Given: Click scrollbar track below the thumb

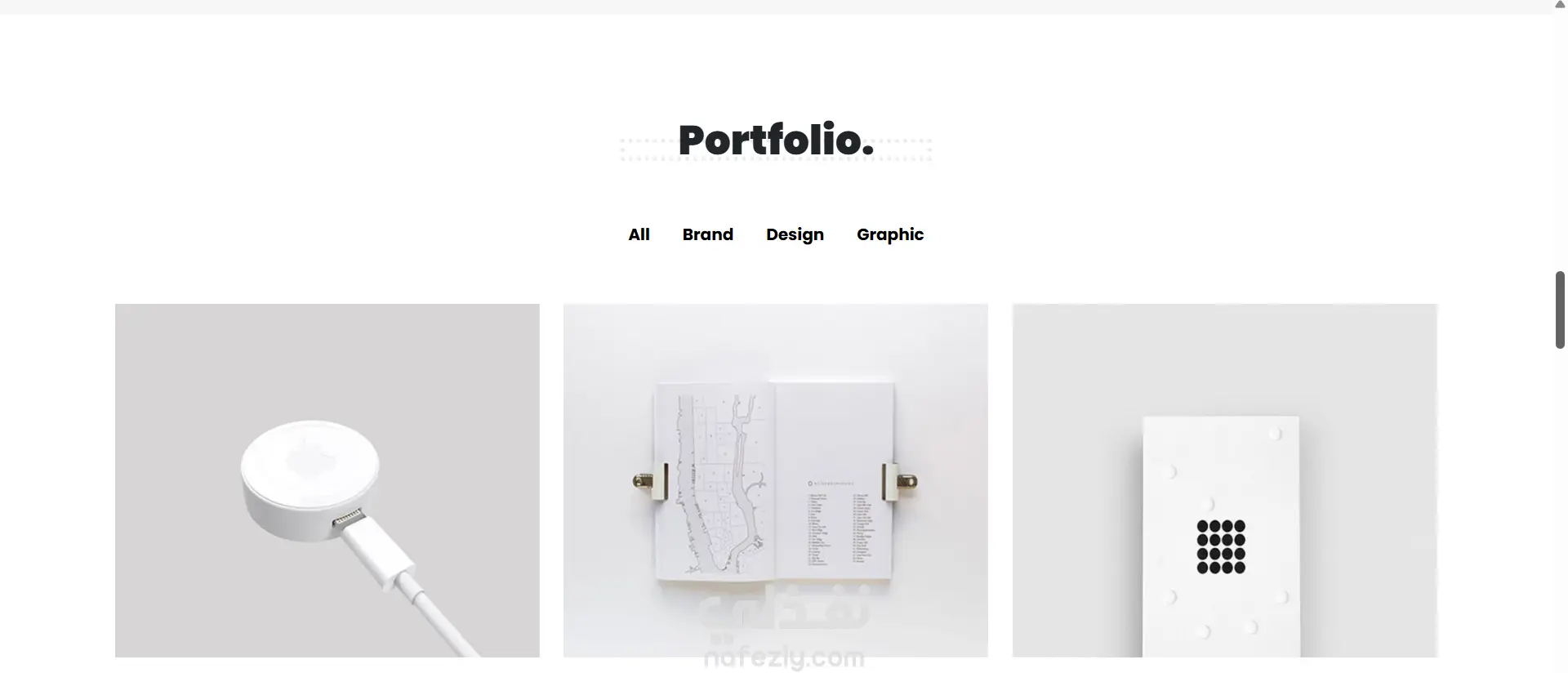Looking at the screenshot, I should tap(1560, 506).
